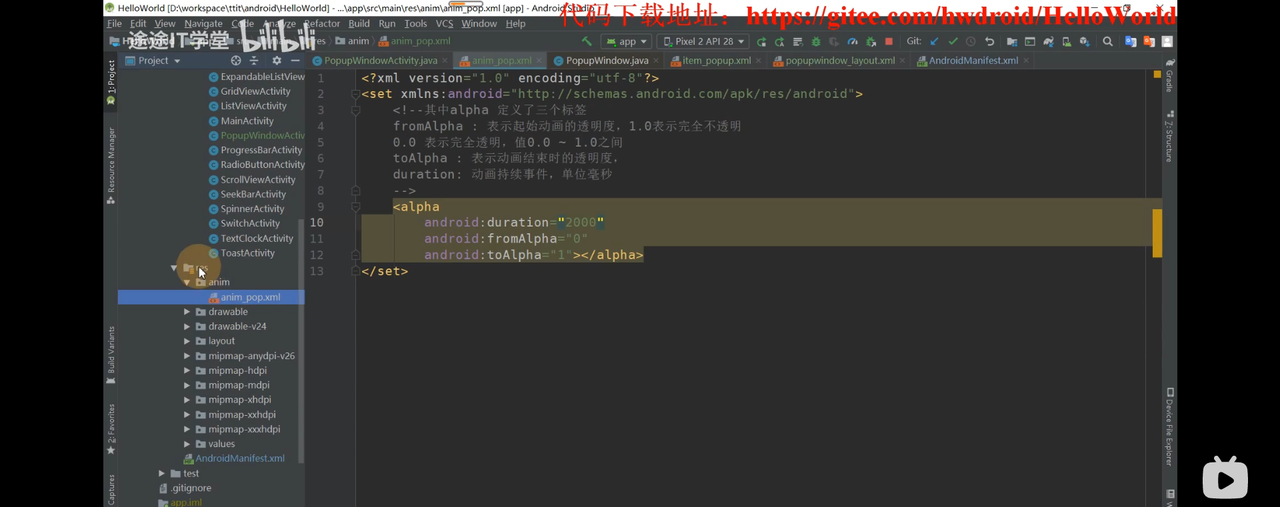The width and height of the screenshot is (1280, 507).
Task: Click the Search Everywhere magnifier icon
Action: pos(1108,41)
